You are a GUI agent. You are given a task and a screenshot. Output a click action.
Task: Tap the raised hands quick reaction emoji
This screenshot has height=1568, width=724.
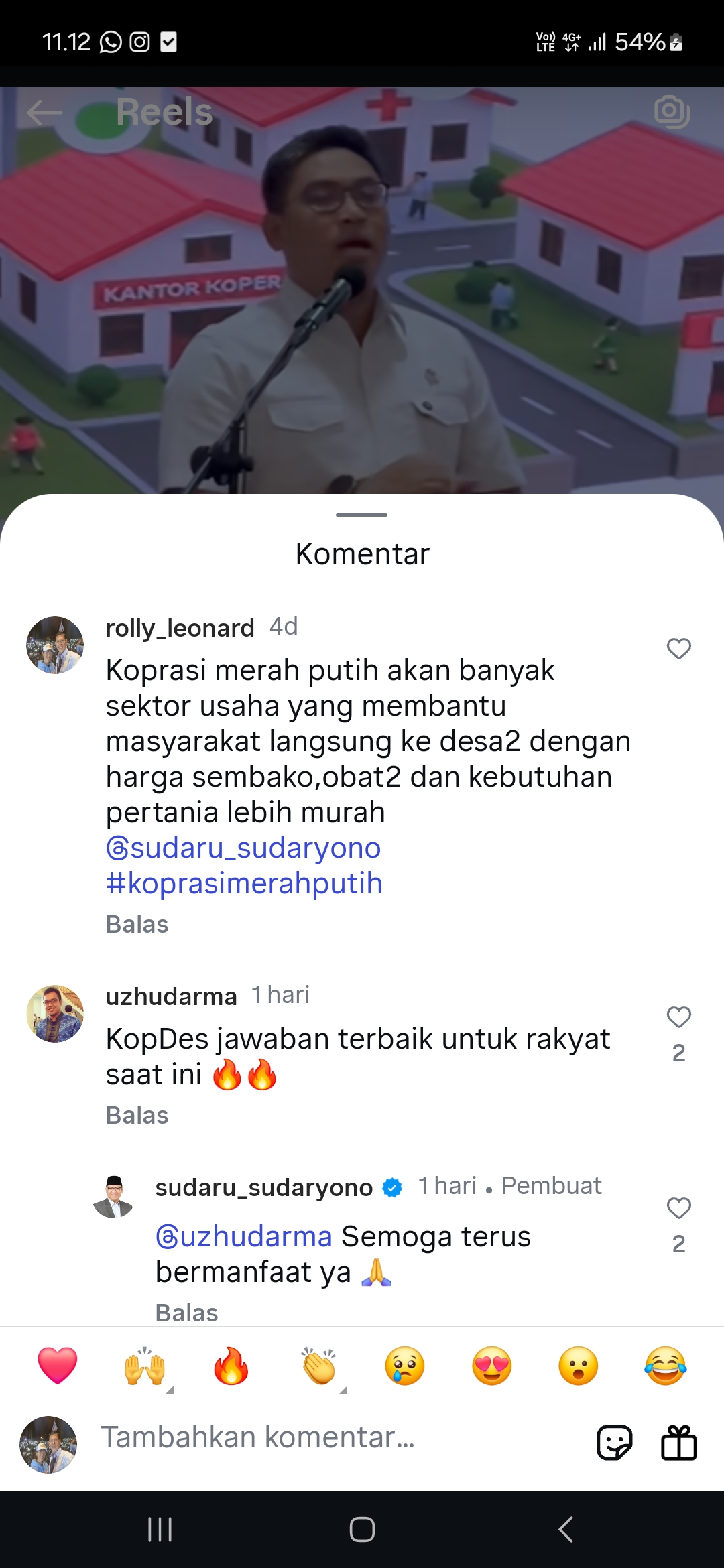[x=145, y=1366]
